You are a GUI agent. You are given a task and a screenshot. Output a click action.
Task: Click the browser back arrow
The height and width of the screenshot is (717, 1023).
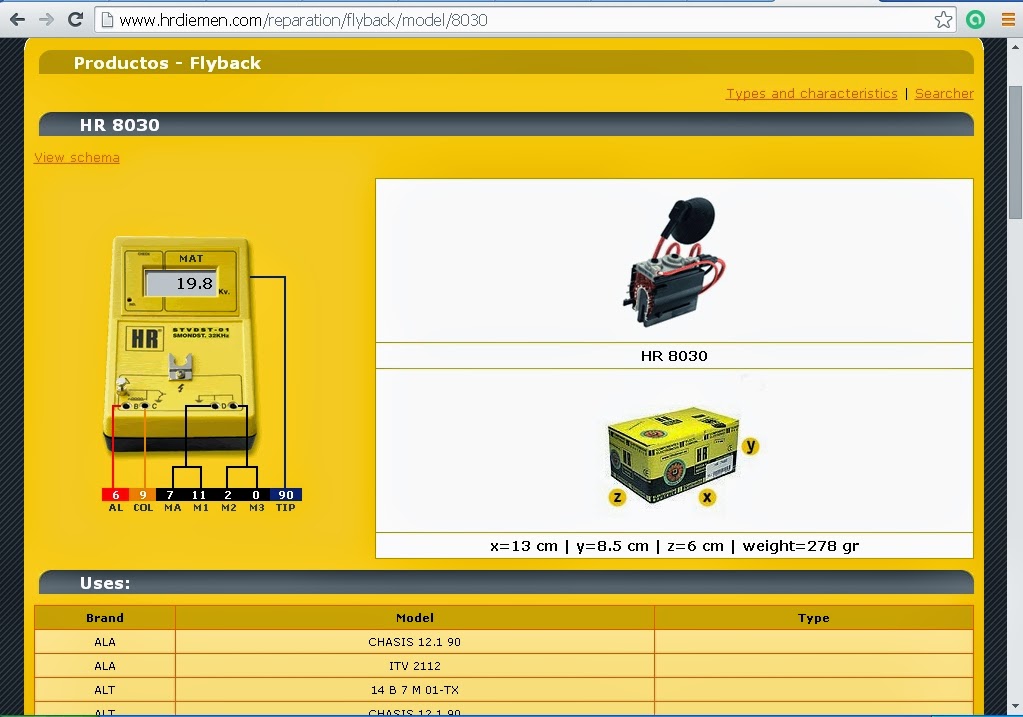pos(18,20)
